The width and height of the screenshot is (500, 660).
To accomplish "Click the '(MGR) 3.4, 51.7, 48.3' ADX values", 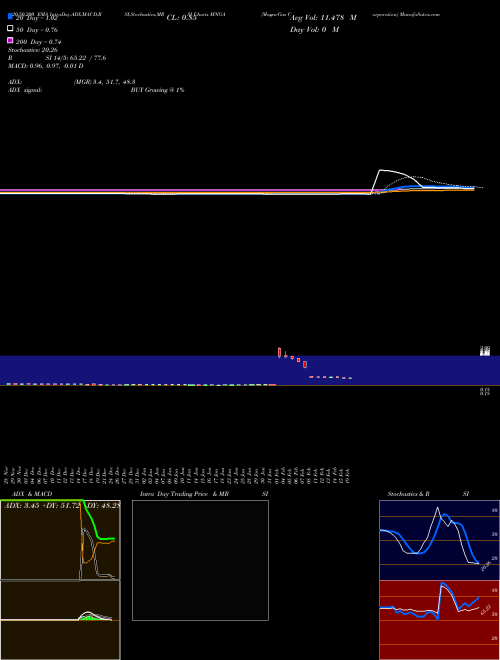I will tap(104, 82).
